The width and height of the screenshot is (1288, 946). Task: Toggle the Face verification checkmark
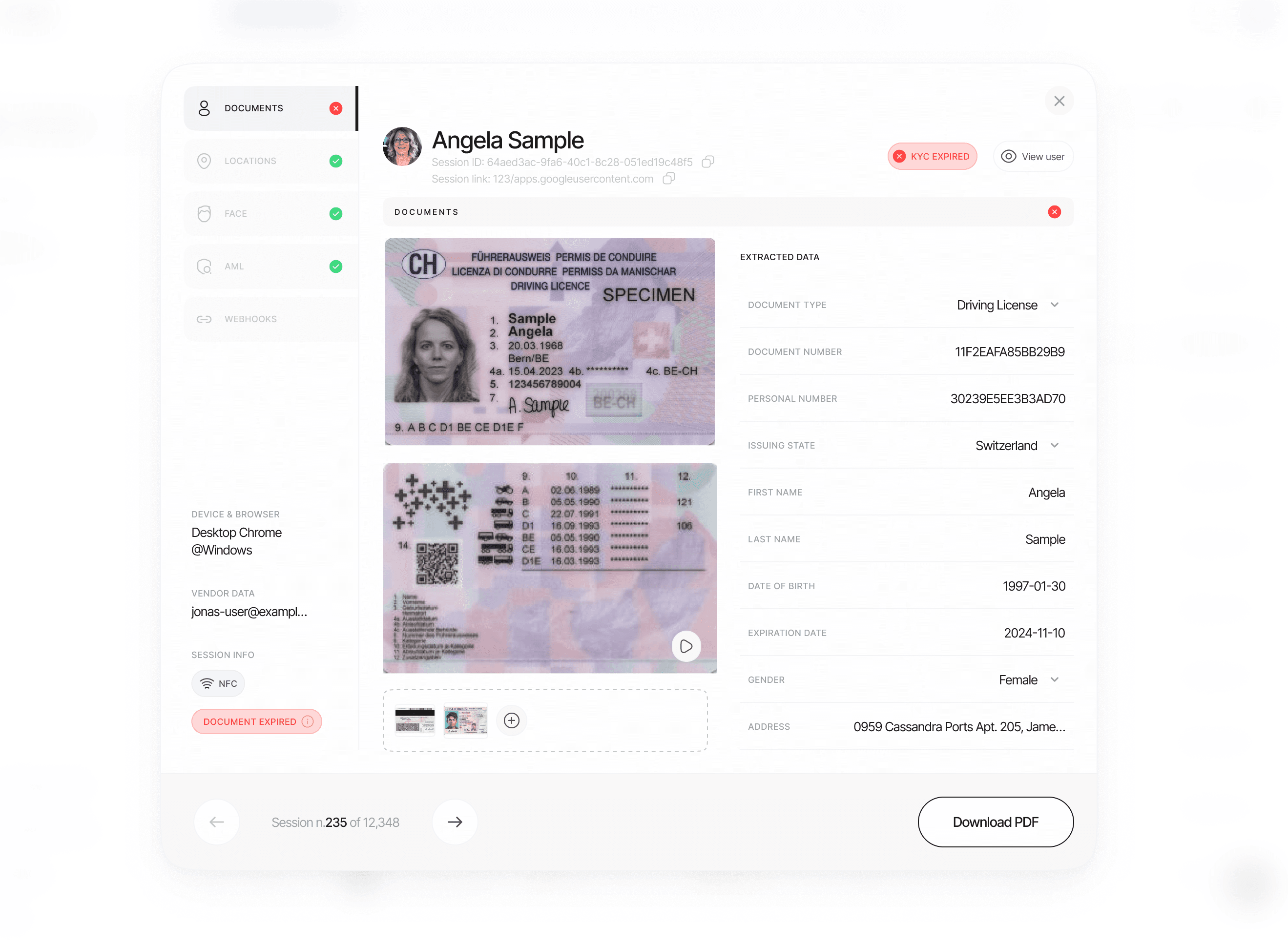point(335,213)
